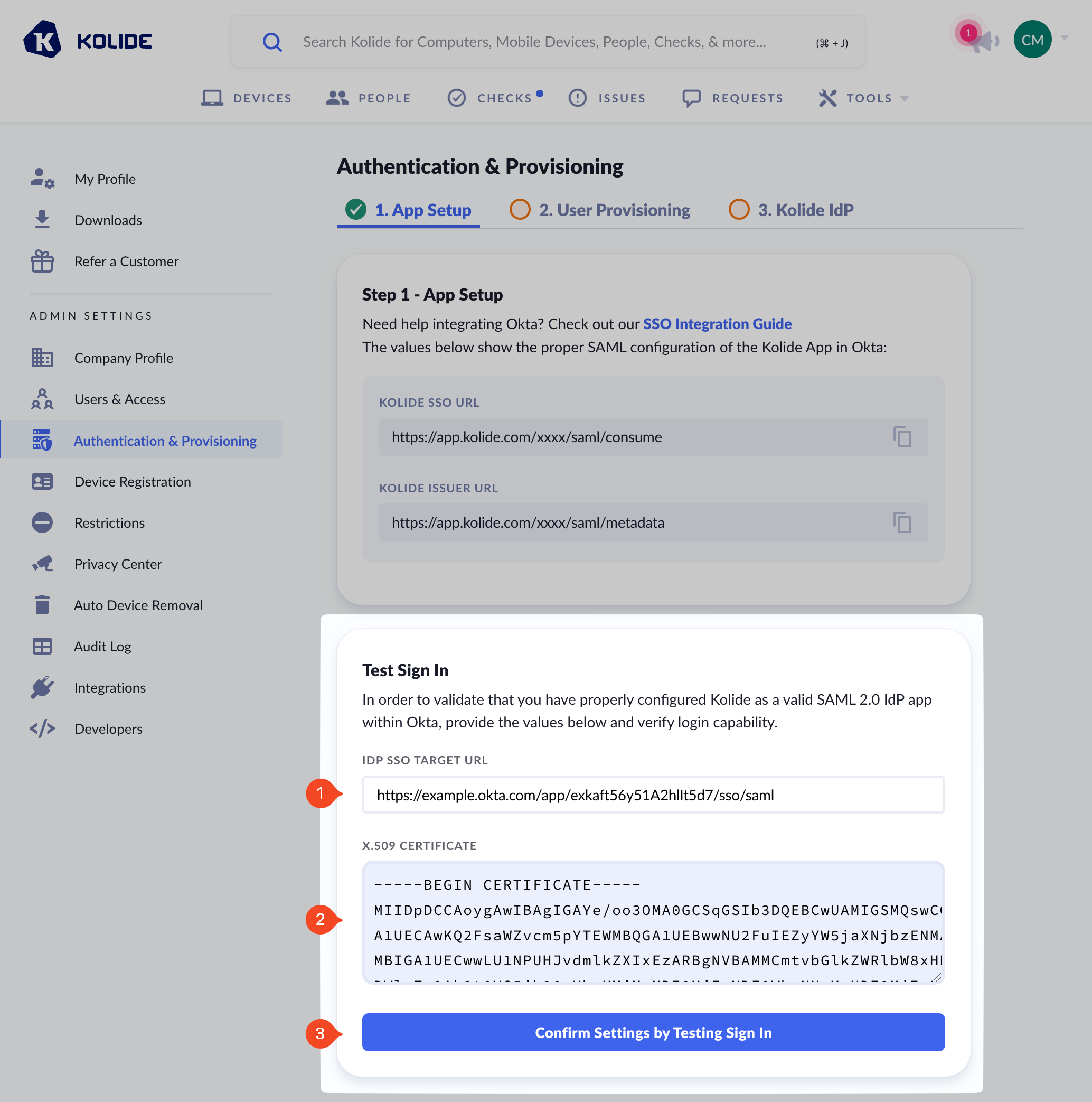The width and height of the screenshot is (1092, 1102).
Task: Open Integrations settings link
Action: pos(110,688)
